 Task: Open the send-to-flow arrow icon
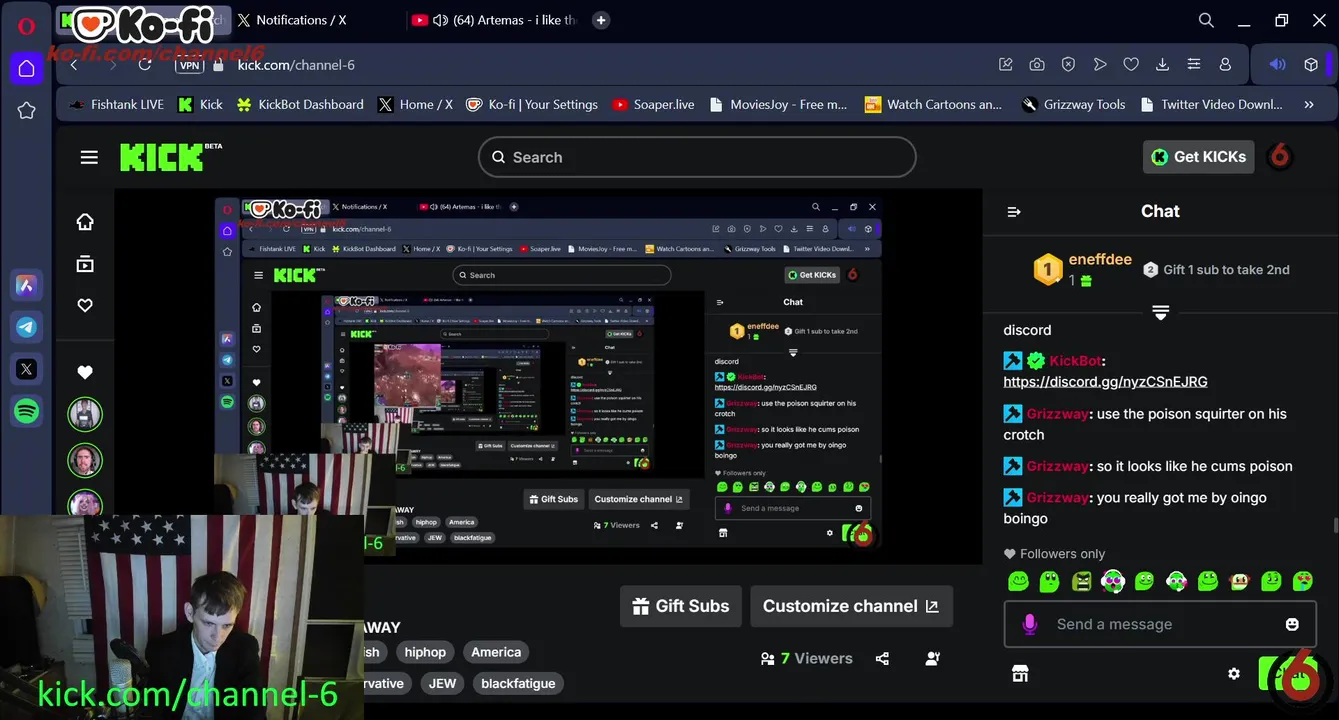click(x=1100, y=65)
